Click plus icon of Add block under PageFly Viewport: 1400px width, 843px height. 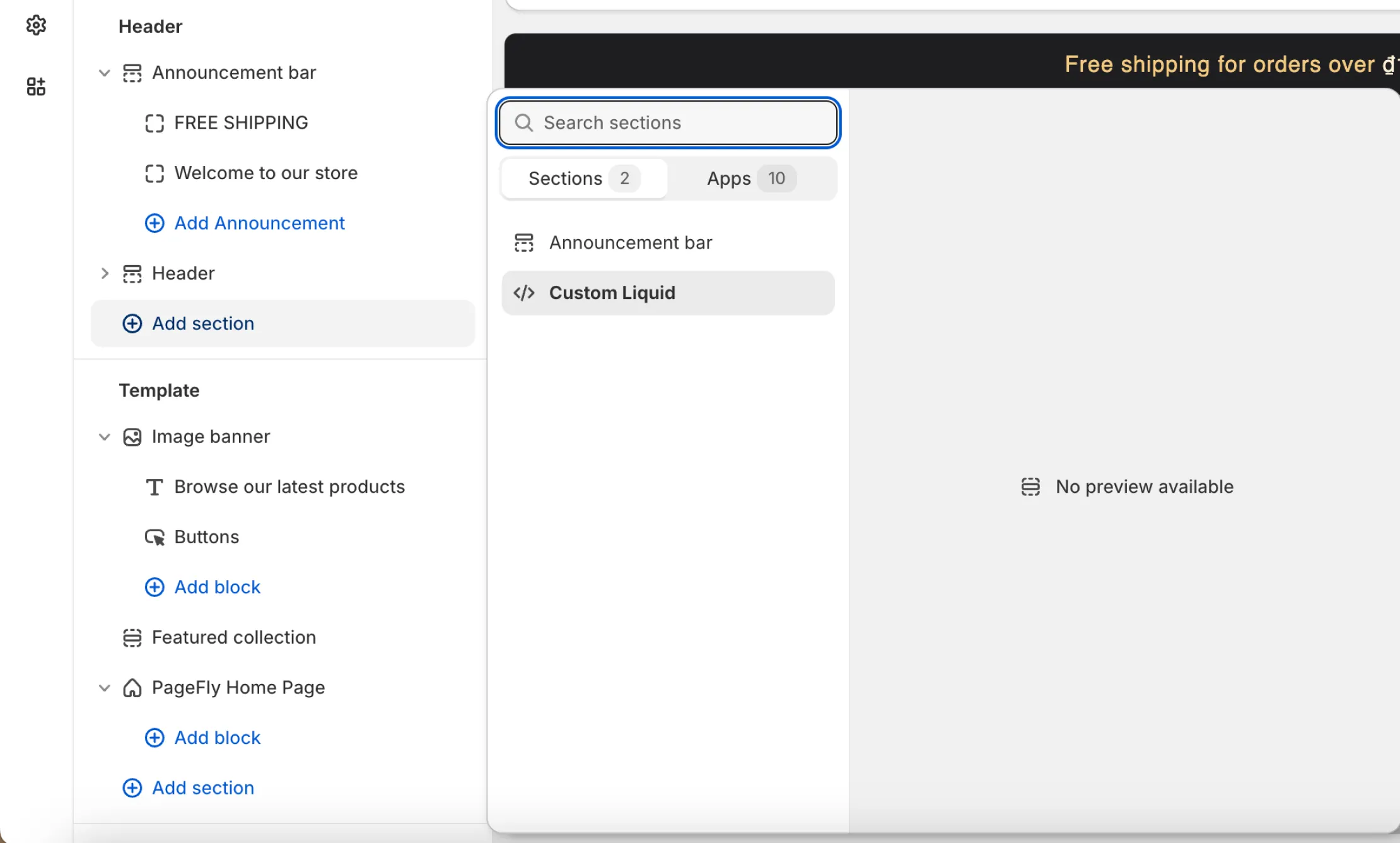[x=155, y=738]
